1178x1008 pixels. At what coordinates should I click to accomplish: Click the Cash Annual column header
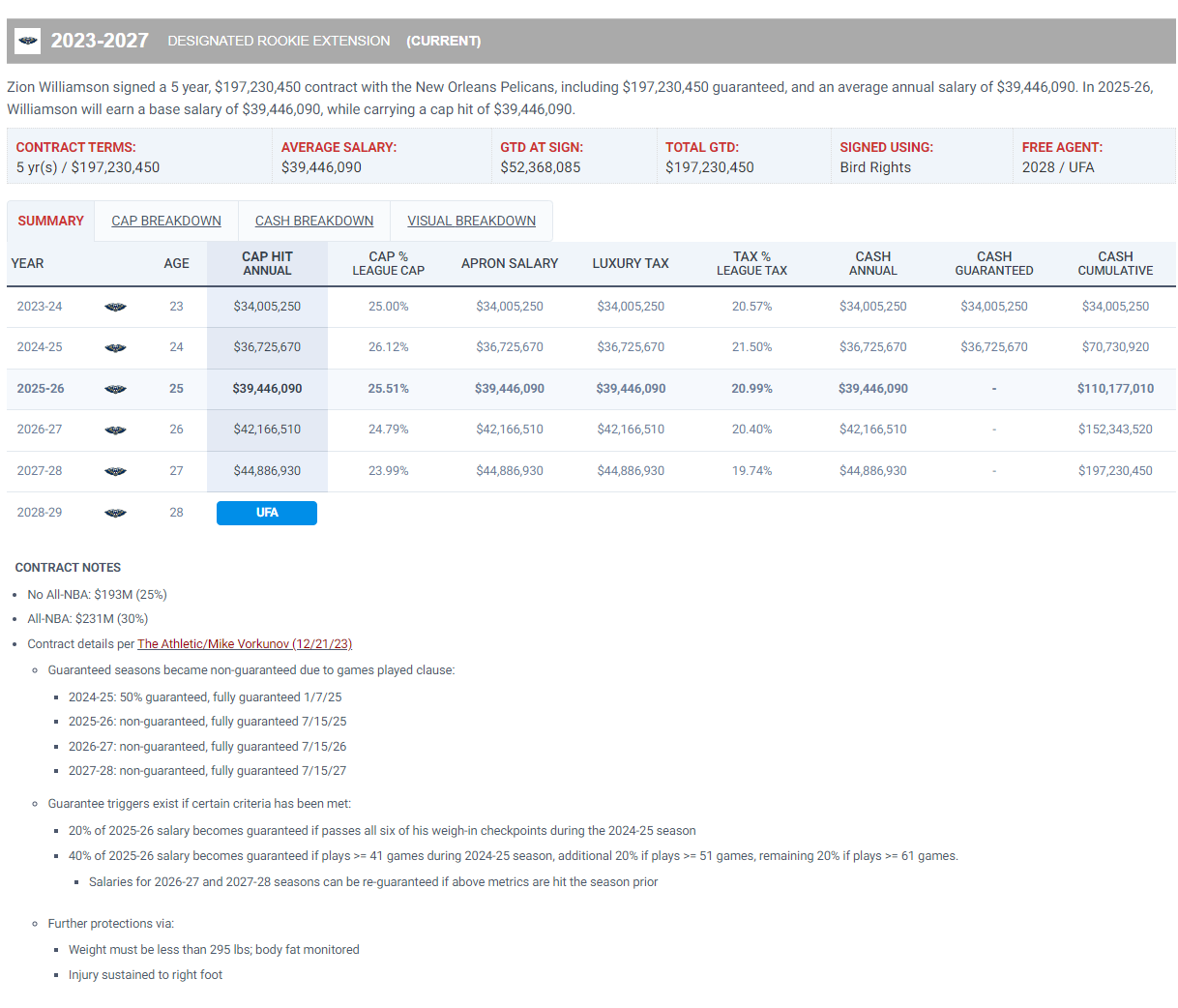pos(873,263)
